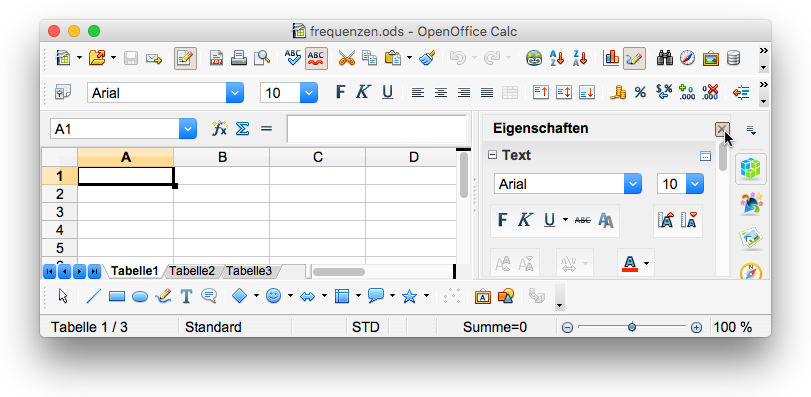The width and height of the screenshot is (811, 397).
Task: Click the Sum sigma icon
Action: point(242,128)
